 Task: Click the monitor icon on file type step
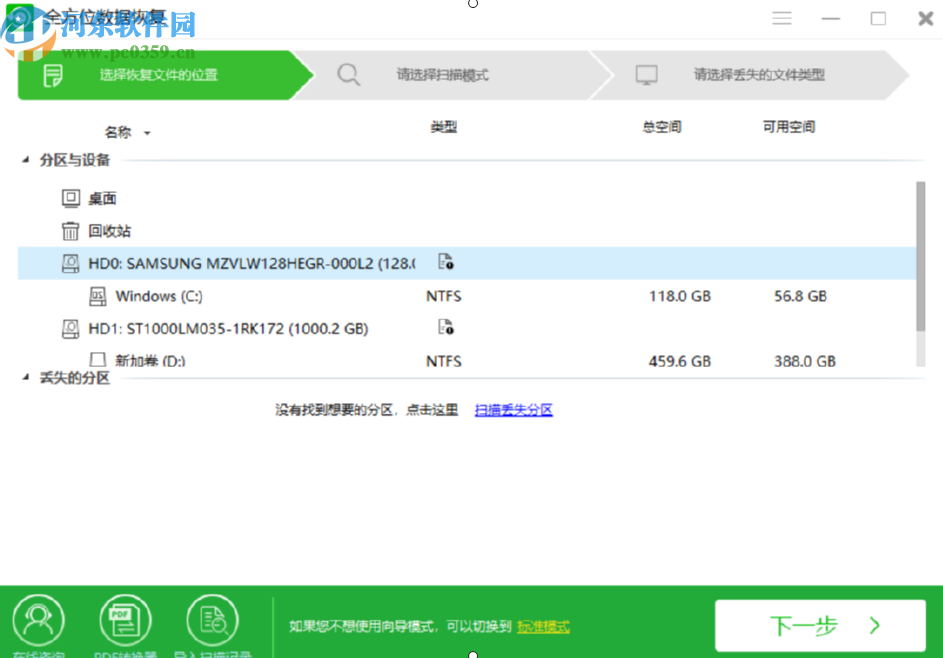click(647, 74)
